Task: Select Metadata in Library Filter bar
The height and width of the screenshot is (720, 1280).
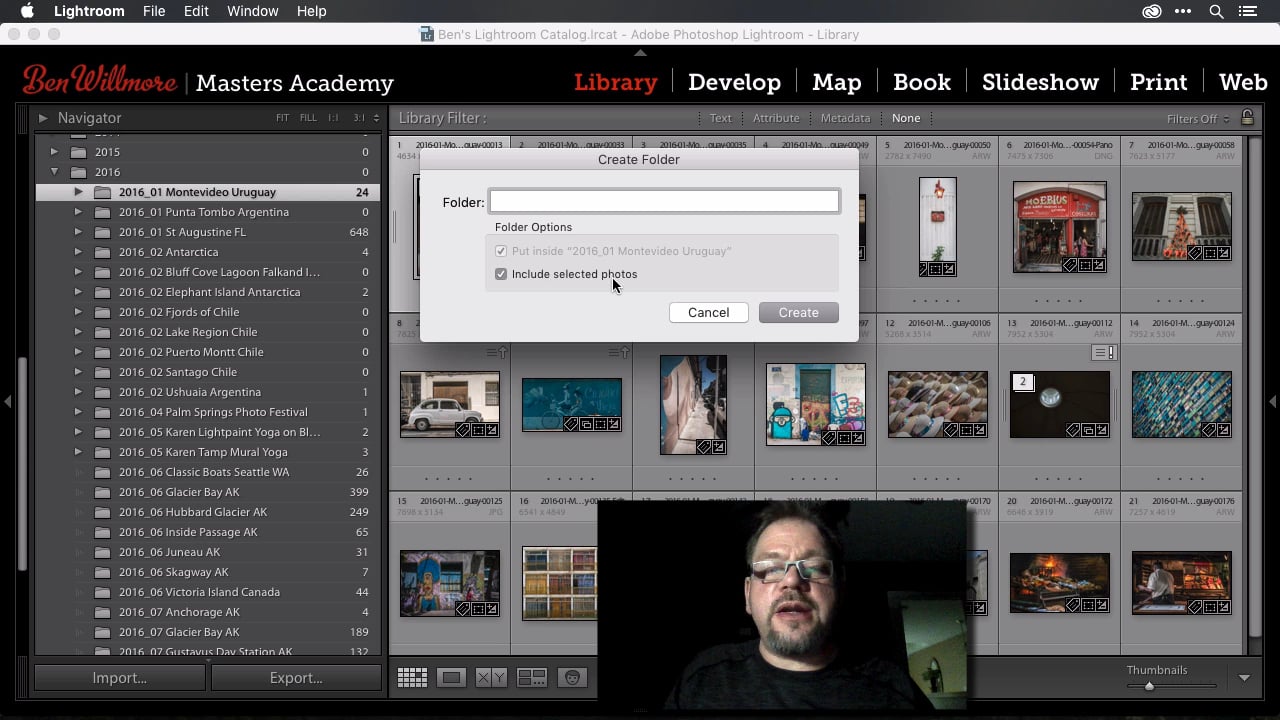Action: (846, 118)
